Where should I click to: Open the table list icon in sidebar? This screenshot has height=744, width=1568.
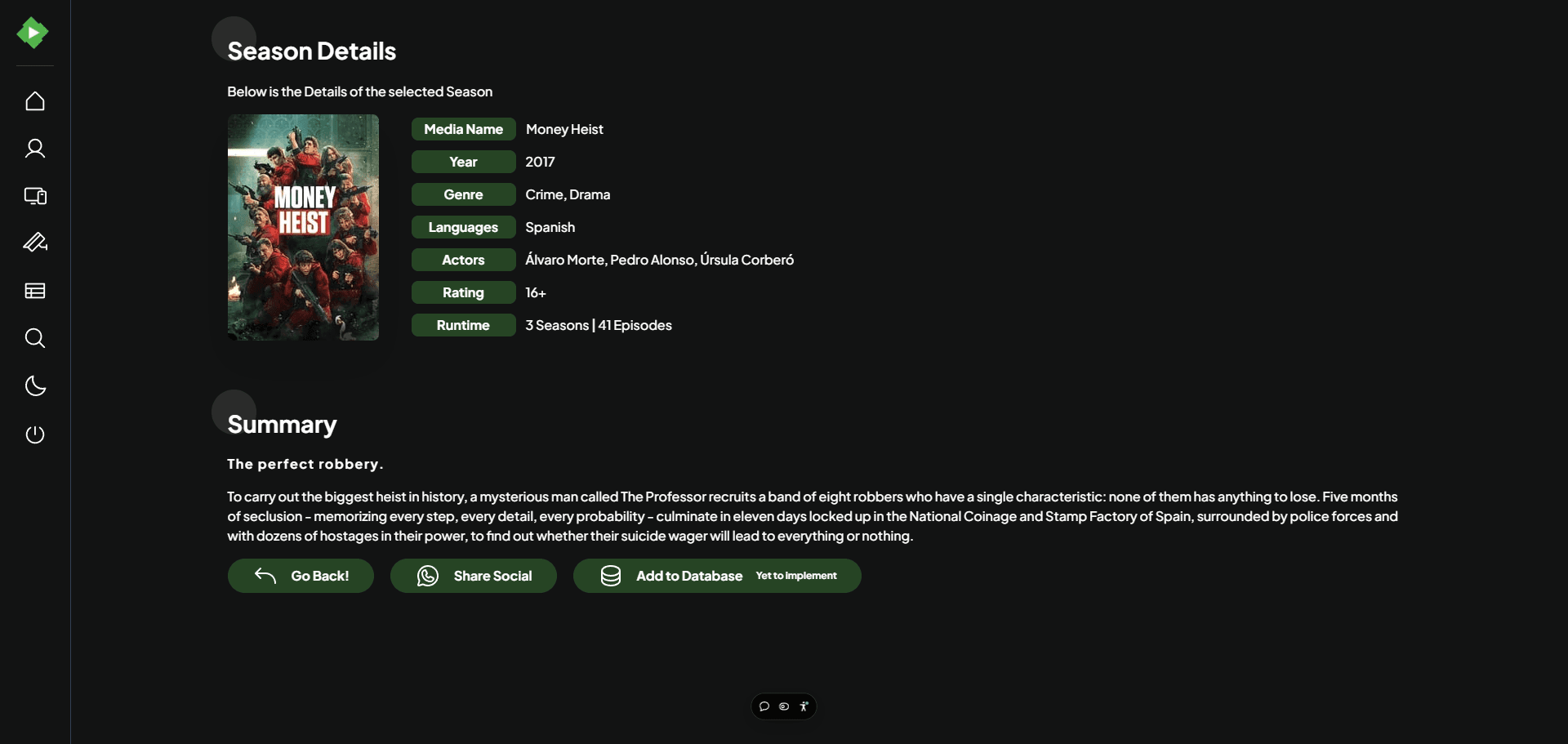click(35, 291)
